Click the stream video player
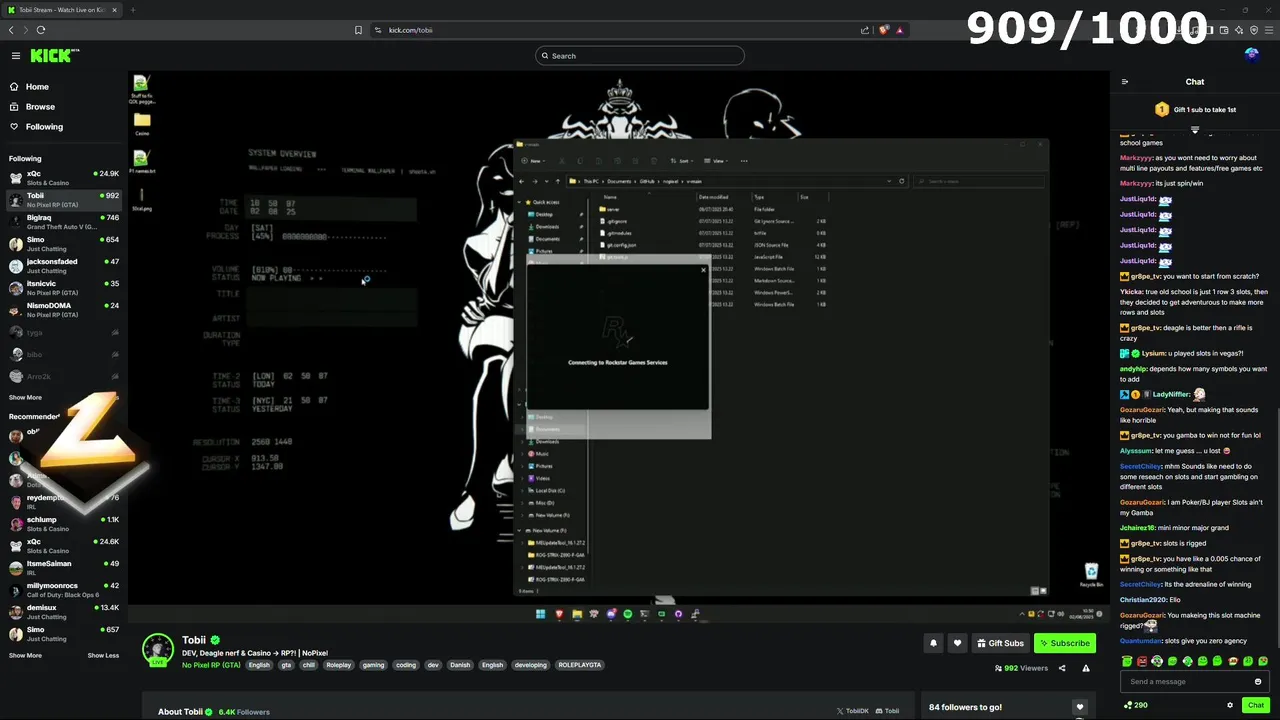This screenshot has height=720, width=1280. (618, 347)
